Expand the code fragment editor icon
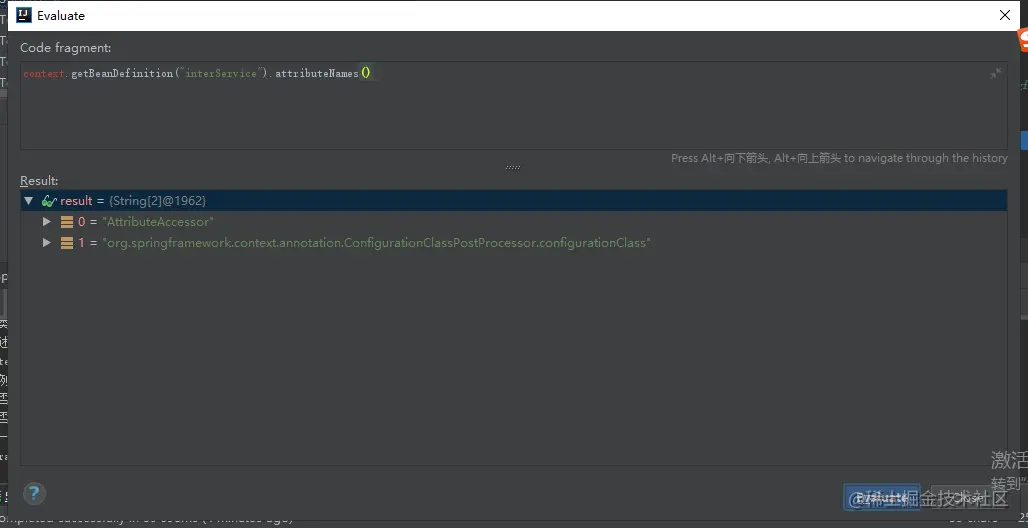 [x=995, y=73]
